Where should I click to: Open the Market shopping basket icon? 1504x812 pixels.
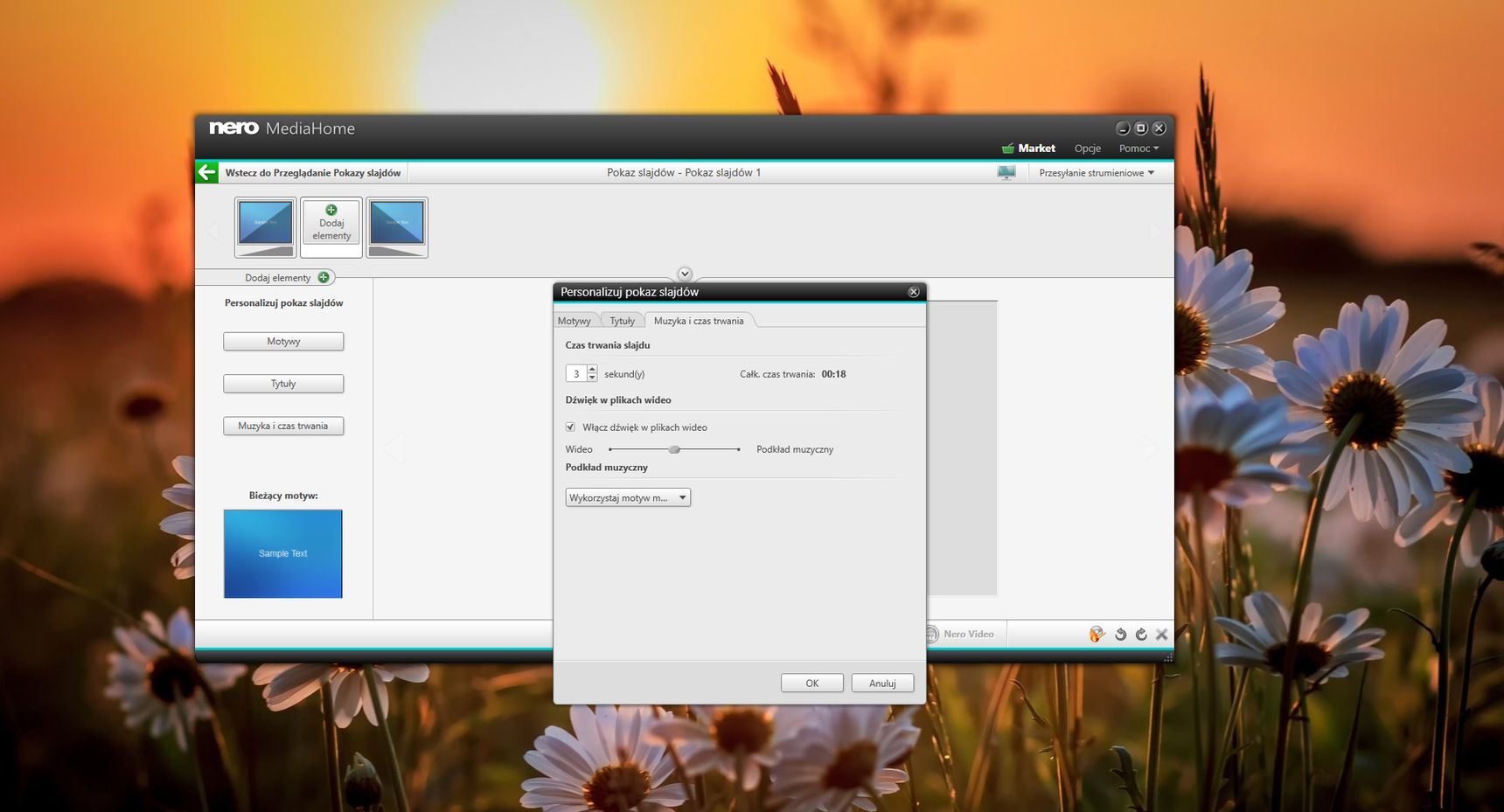(1007, 149)
